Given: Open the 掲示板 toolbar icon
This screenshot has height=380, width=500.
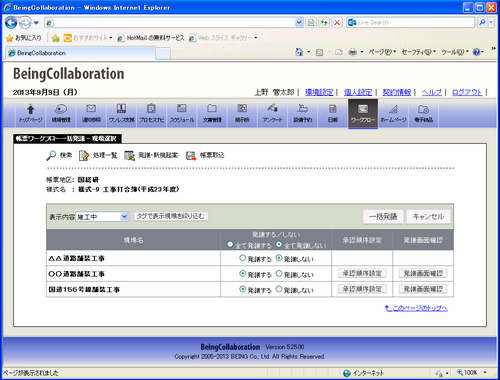Looking at the screenshot, I should click(242, 113).
